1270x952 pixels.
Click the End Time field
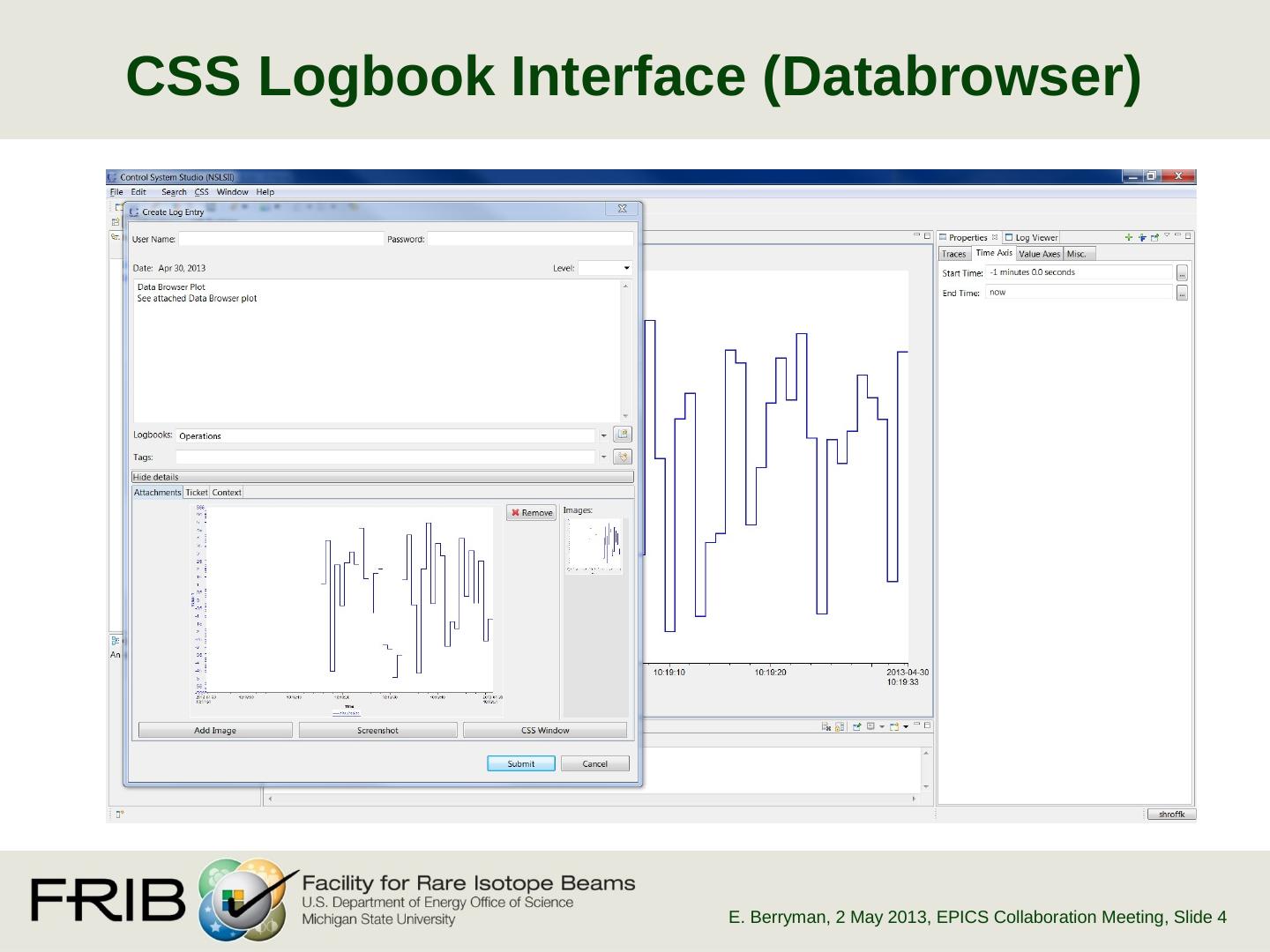(1079, 293)
